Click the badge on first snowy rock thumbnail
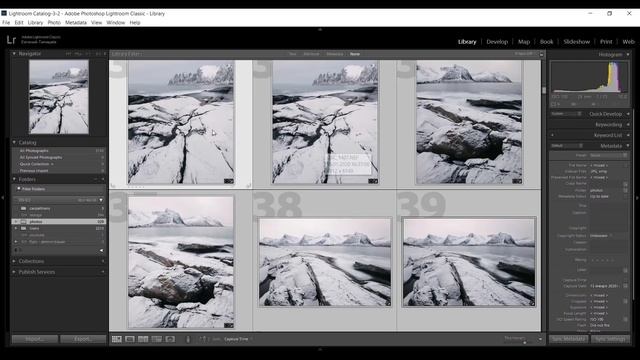The image size is (640, 360). [x=229, y=181]
